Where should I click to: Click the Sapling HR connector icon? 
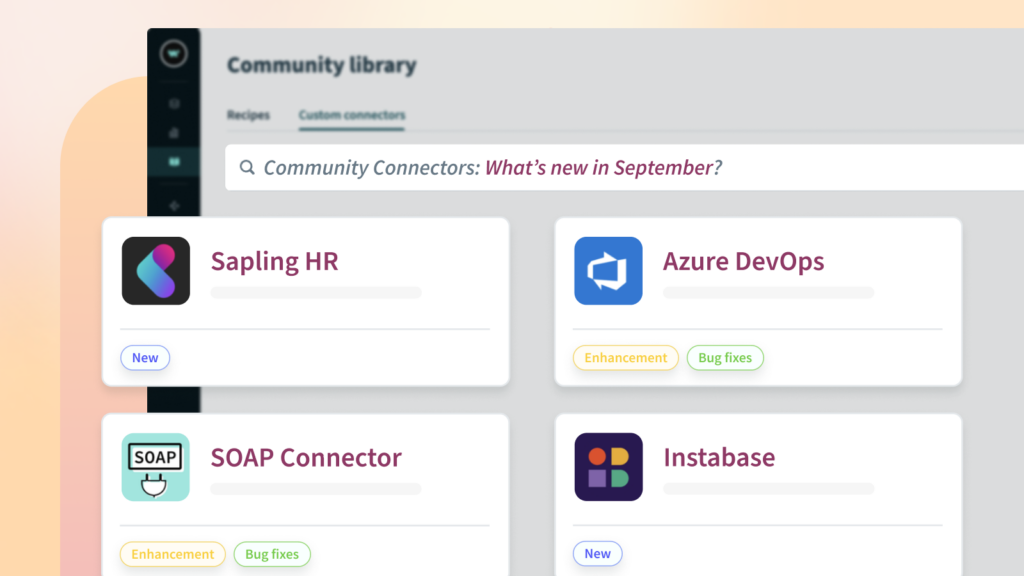(x=155, y=270)
